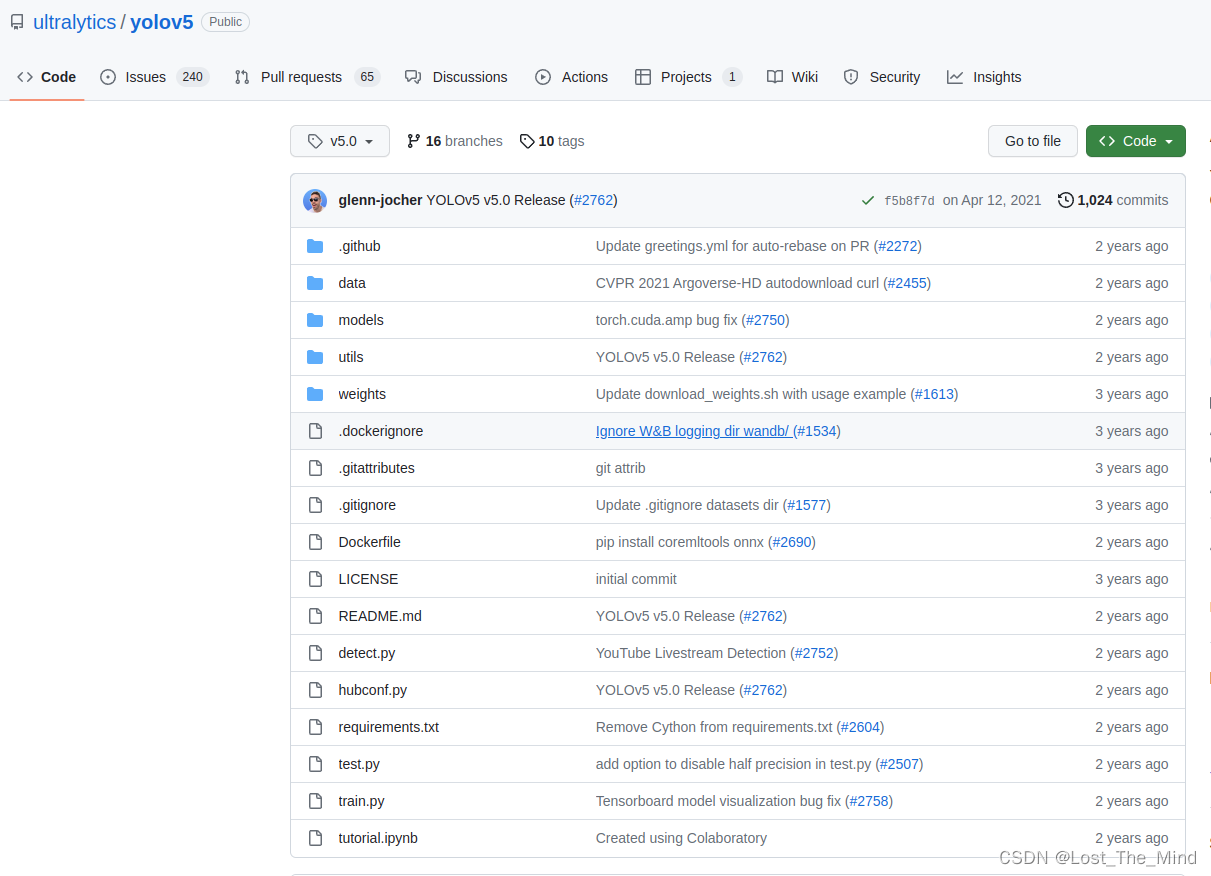Open the 1,024 commits history link
The image size is (1211, 876).
[x=1113, y=200]
